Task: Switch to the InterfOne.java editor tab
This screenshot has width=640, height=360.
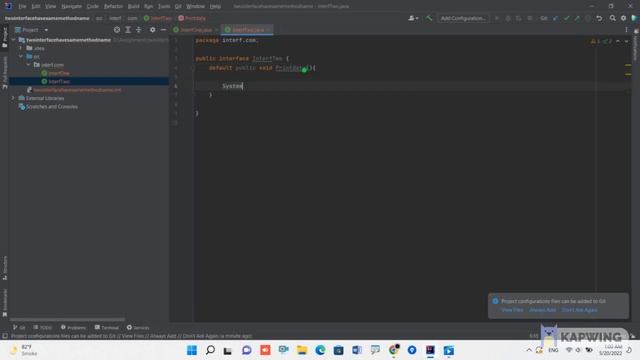Action: coord(196,30)
